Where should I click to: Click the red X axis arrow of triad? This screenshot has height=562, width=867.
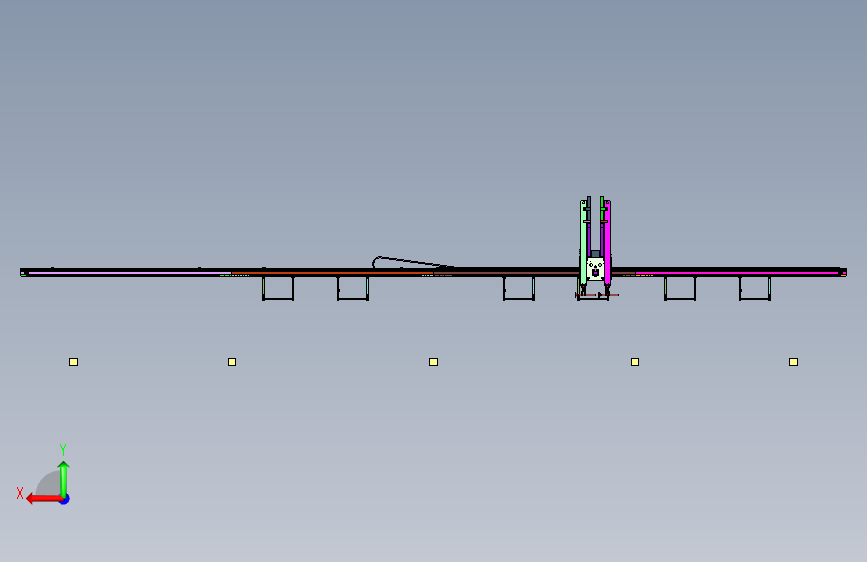click(x=44, y=499)
